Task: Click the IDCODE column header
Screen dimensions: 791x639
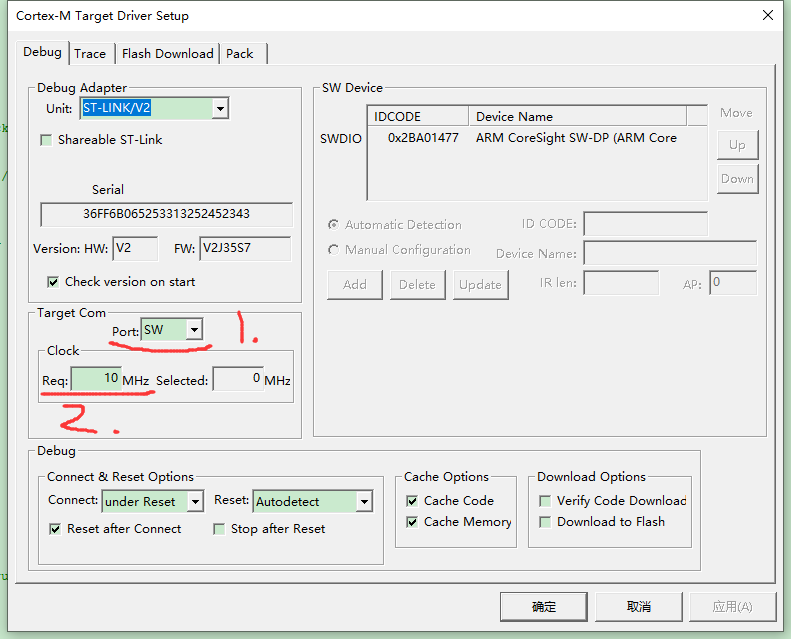Action: [x=418, y=117]
